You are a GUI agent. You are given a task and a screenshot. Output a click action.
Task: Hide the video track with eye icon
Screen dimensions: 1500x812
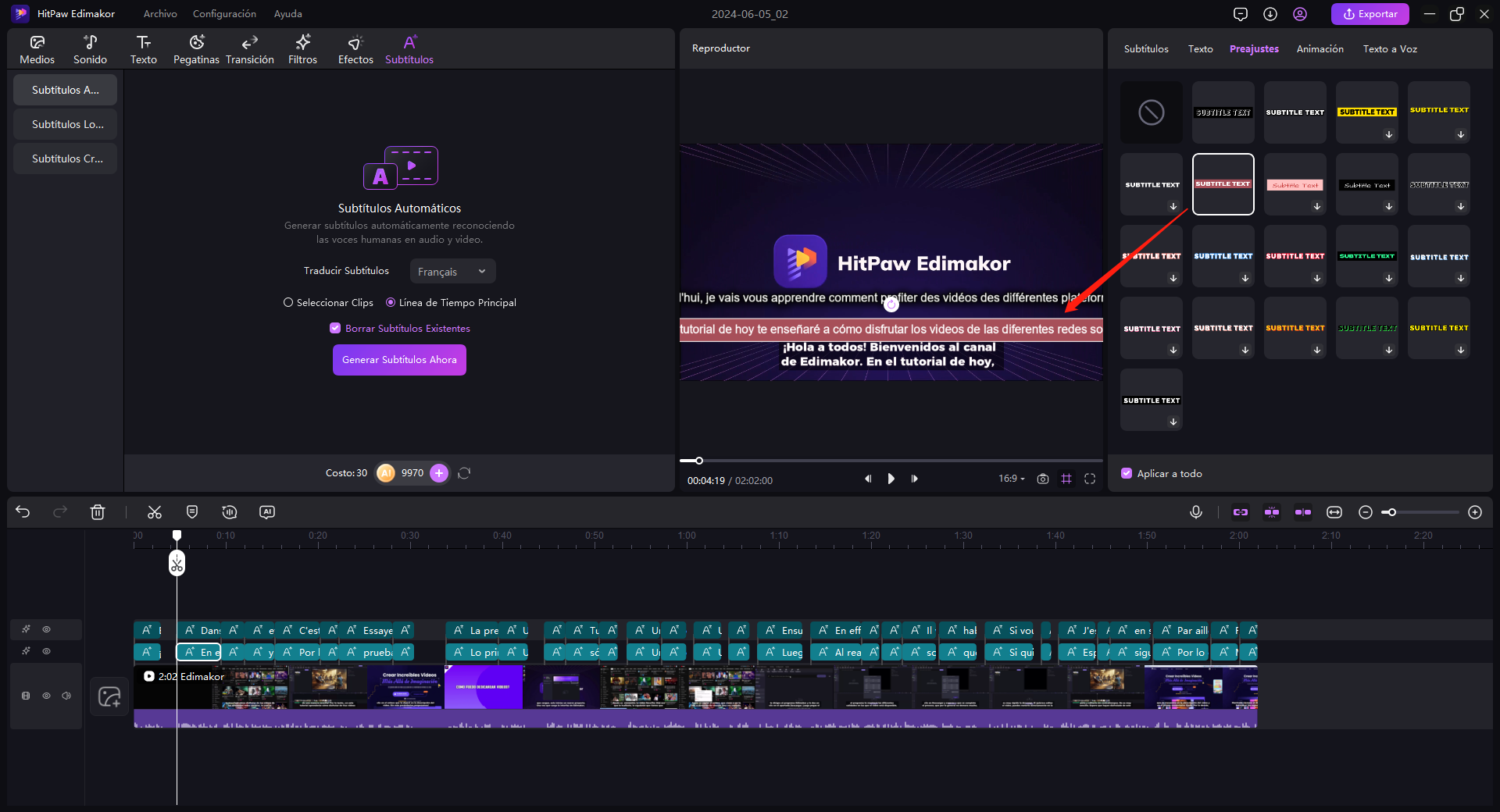[x=47, y=696]
